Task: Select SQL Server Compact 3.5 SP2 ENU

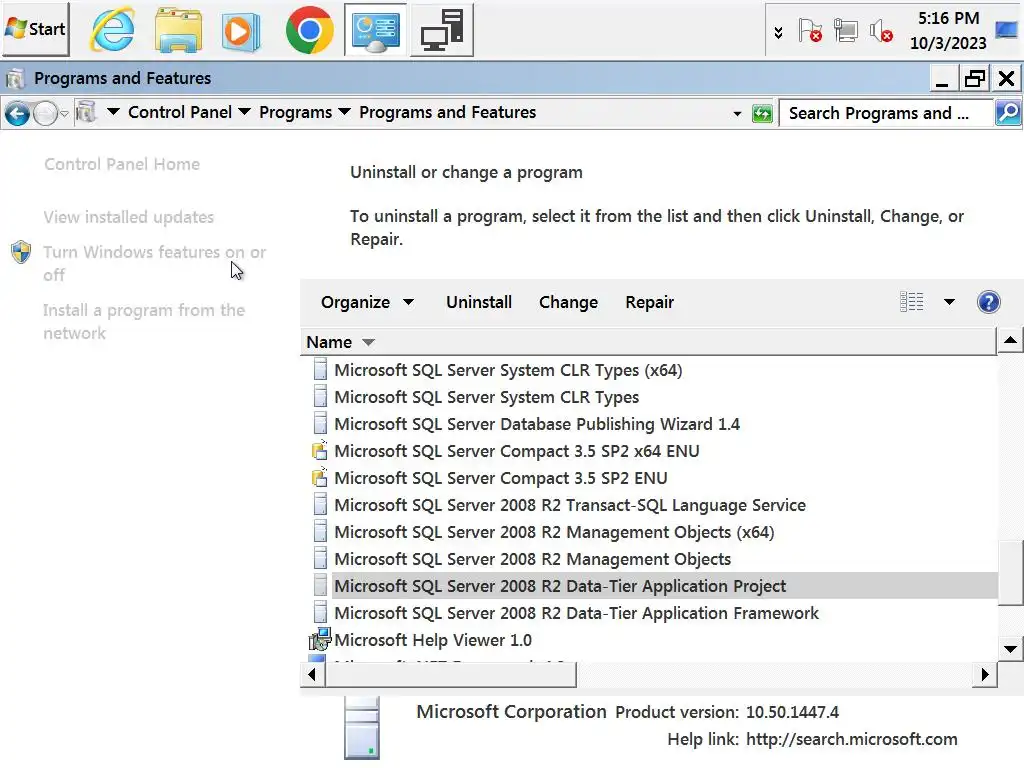Action: pos(501,478)
